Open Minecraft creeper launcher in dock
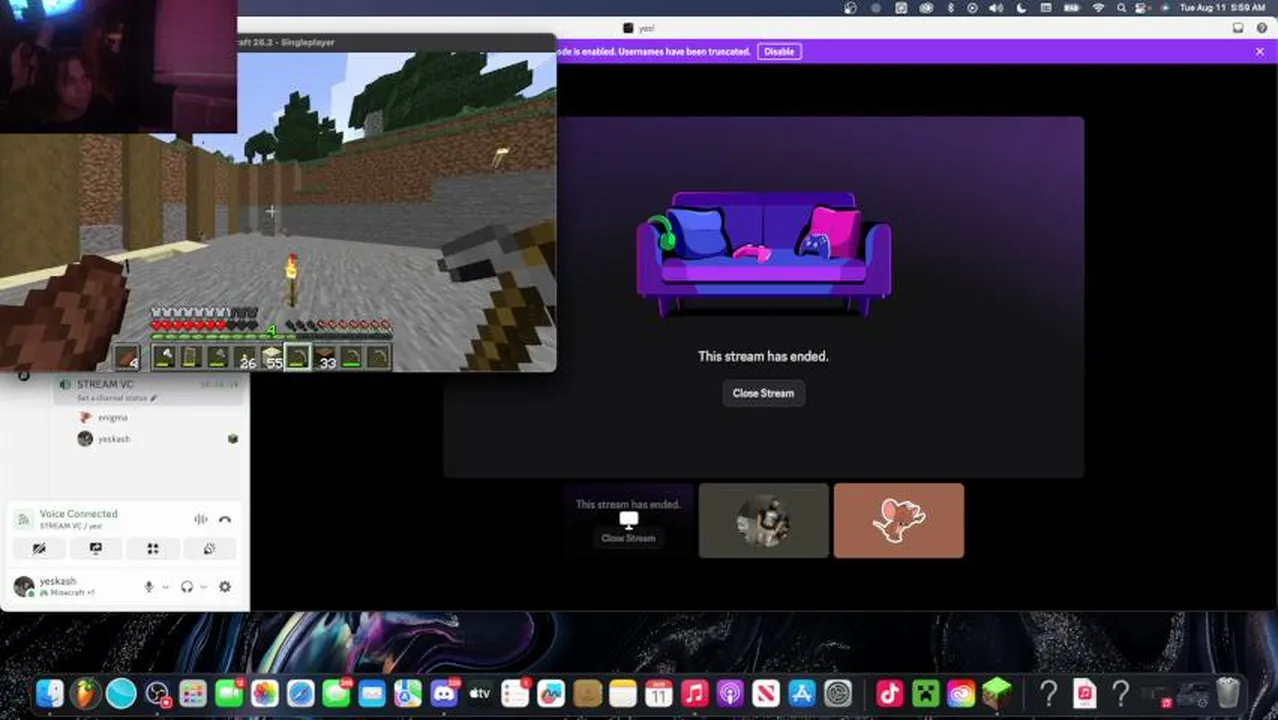This screenshot has height=720, width=1278. (925, 693)
